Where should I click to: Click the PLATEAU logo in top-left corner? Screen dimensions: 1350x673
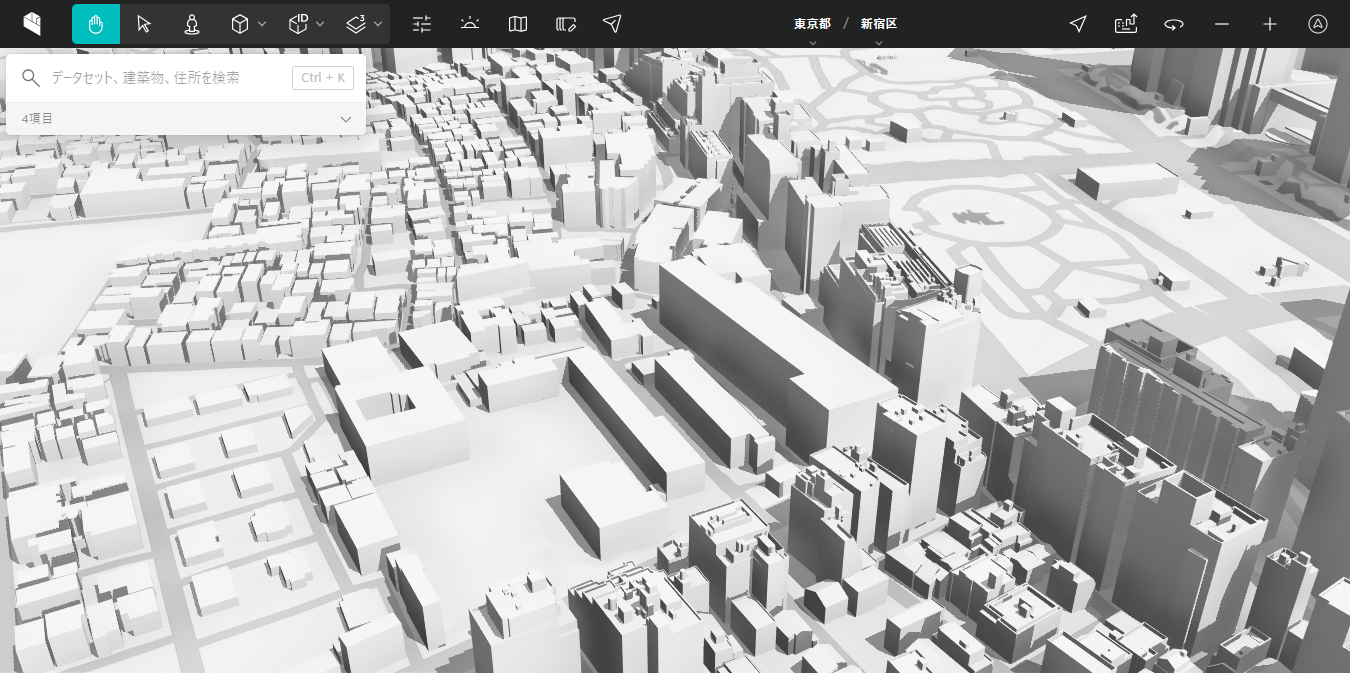coord(34,24)
